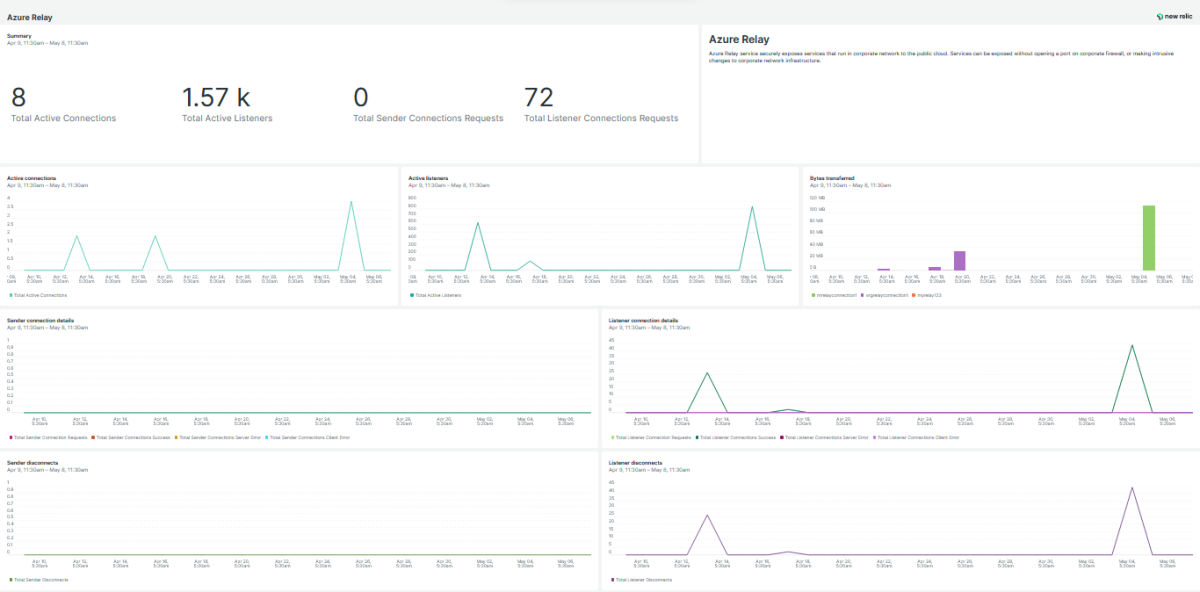Screen dimensions: 1200x592
Task: Open the Sender disconnects chart title
Action: pyautogui.click(x=33, y=463)
